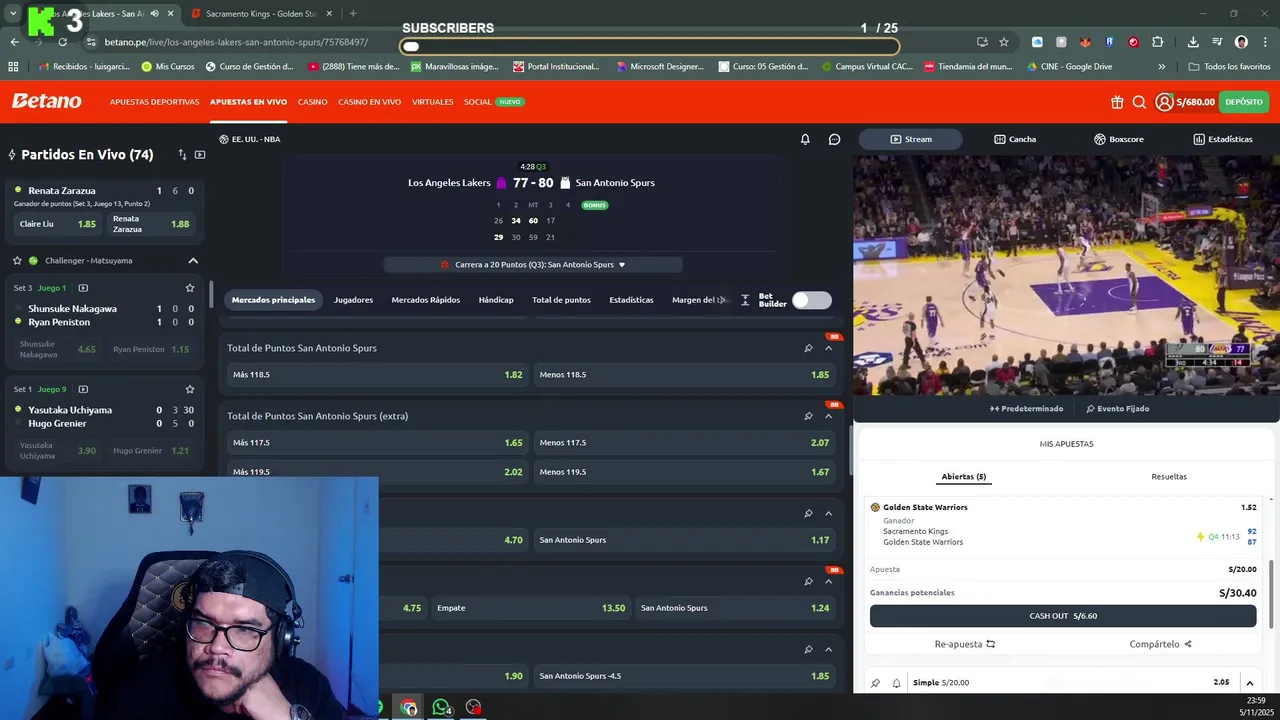The height and width of the screenshot is (720, 1280).
Task: Favorite the Challenger - Matsuyama league star
Action: 17,261
